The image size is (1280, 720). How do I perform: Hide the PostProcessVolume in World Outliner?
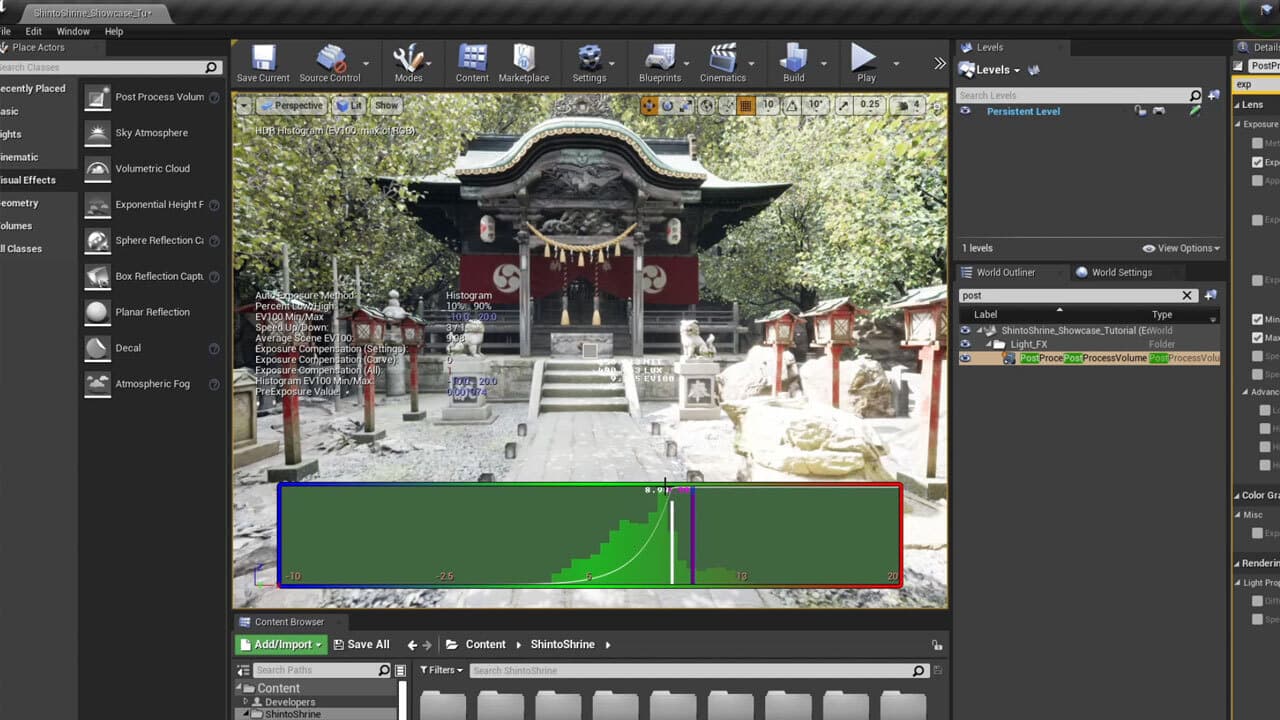click(x=964, y=358)
